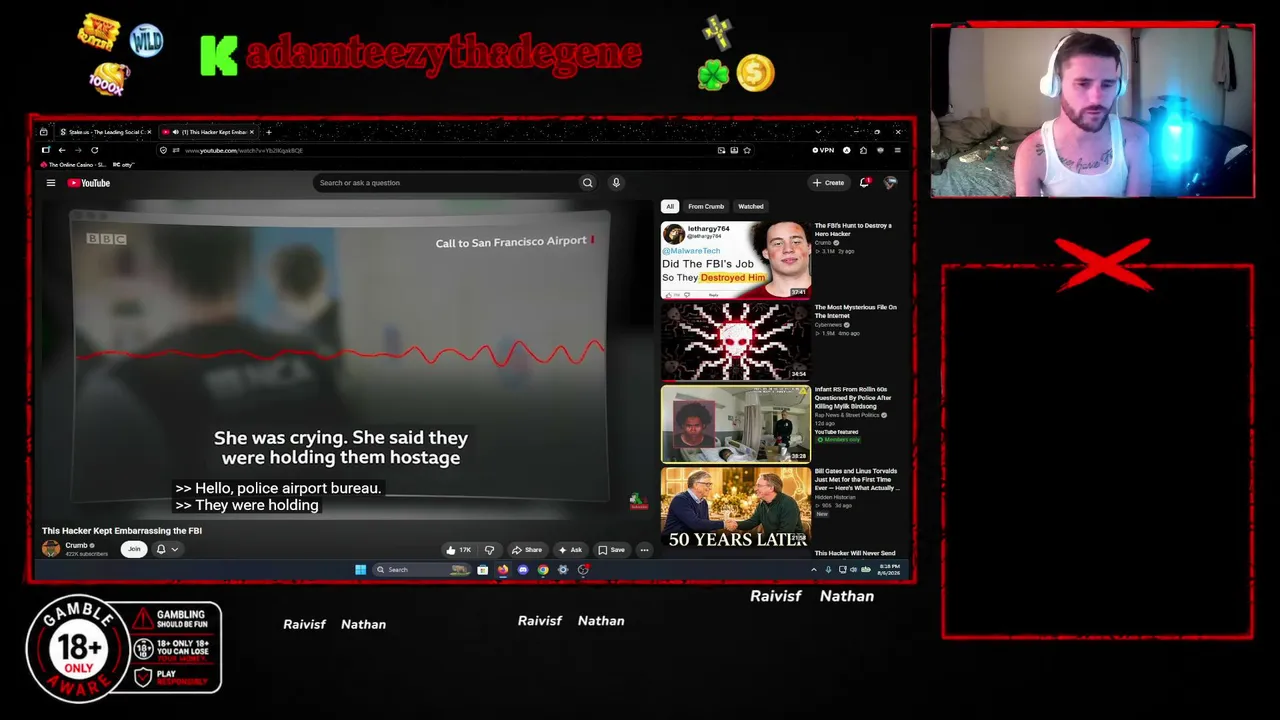Open The FBI's Hunt to Destroy thumbnail
Screen dimensions: 1280x720
tap(736, 260)
